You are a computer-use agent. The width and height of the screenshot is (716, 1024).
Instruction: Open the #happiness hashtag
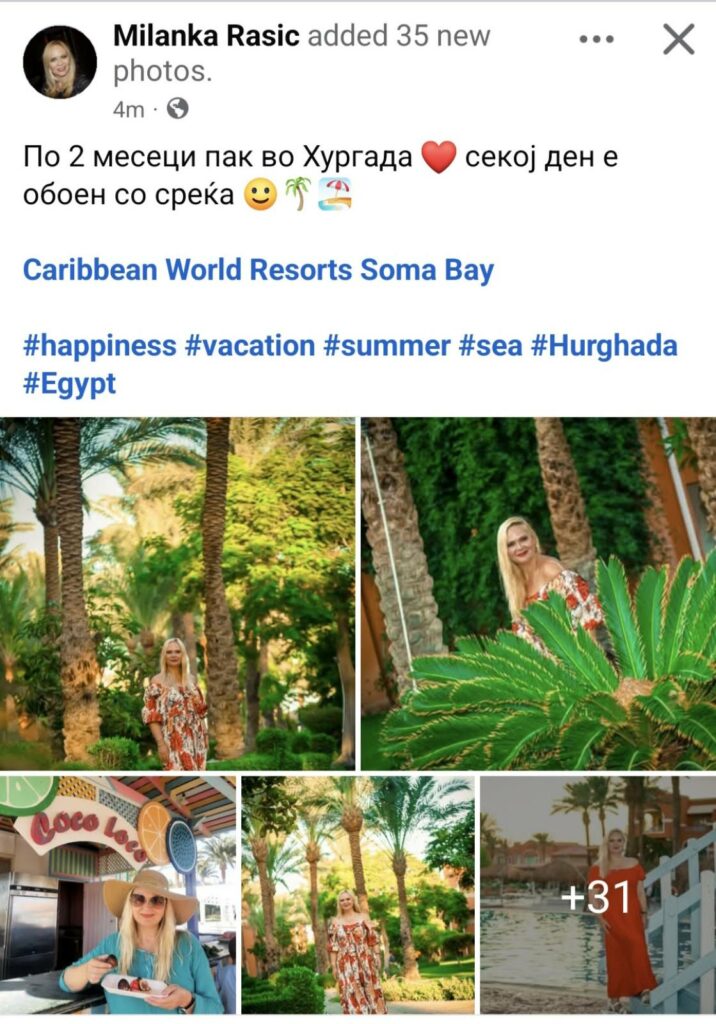100,346
